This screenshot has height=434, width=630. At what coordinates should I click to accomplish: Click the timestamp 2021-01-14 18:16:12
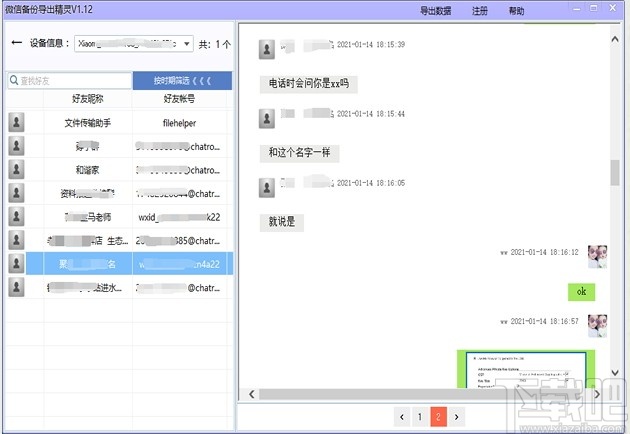coord(544,252)
